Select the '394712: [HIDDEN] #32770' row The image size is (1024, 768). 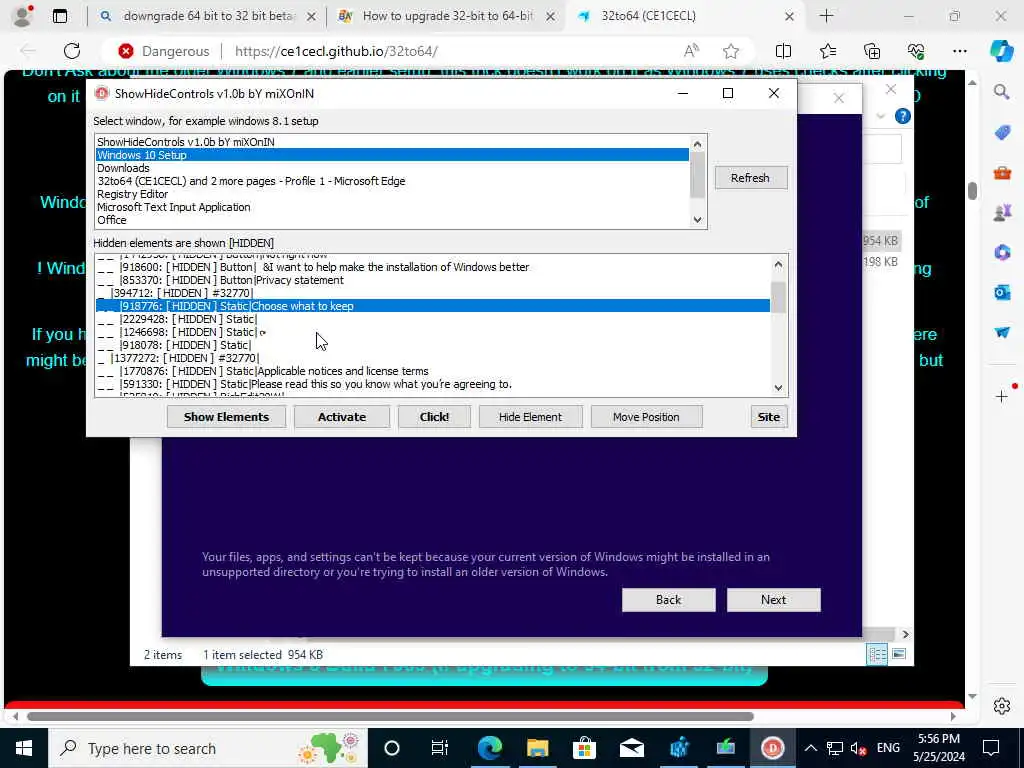[x=432, y=293]
